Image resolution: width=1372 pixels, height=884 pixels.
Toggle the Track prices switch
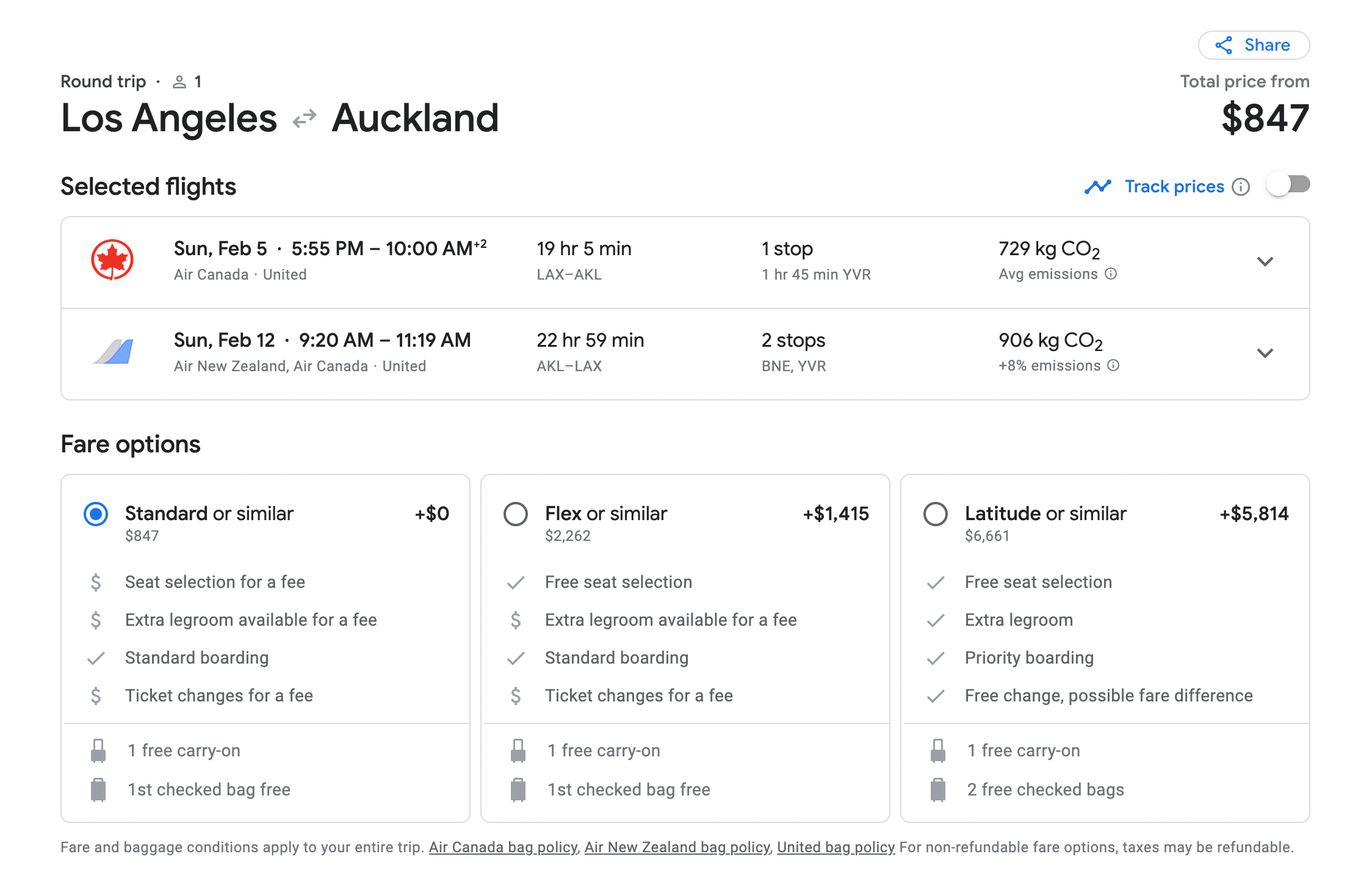(1288, 184)
